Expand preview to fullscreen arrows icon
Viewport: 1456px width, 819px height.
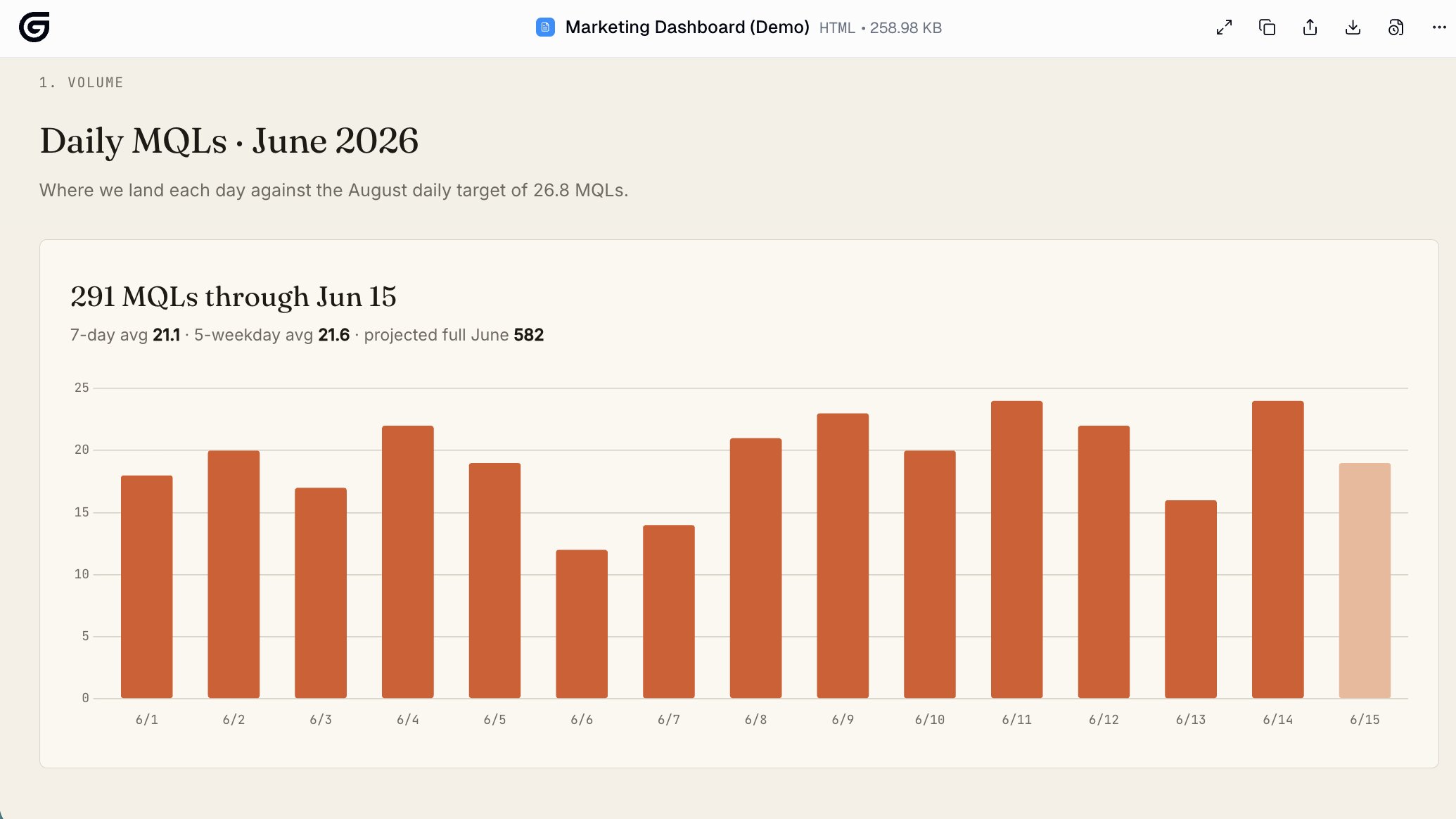pyautogui.click(x=1224, y=27)
